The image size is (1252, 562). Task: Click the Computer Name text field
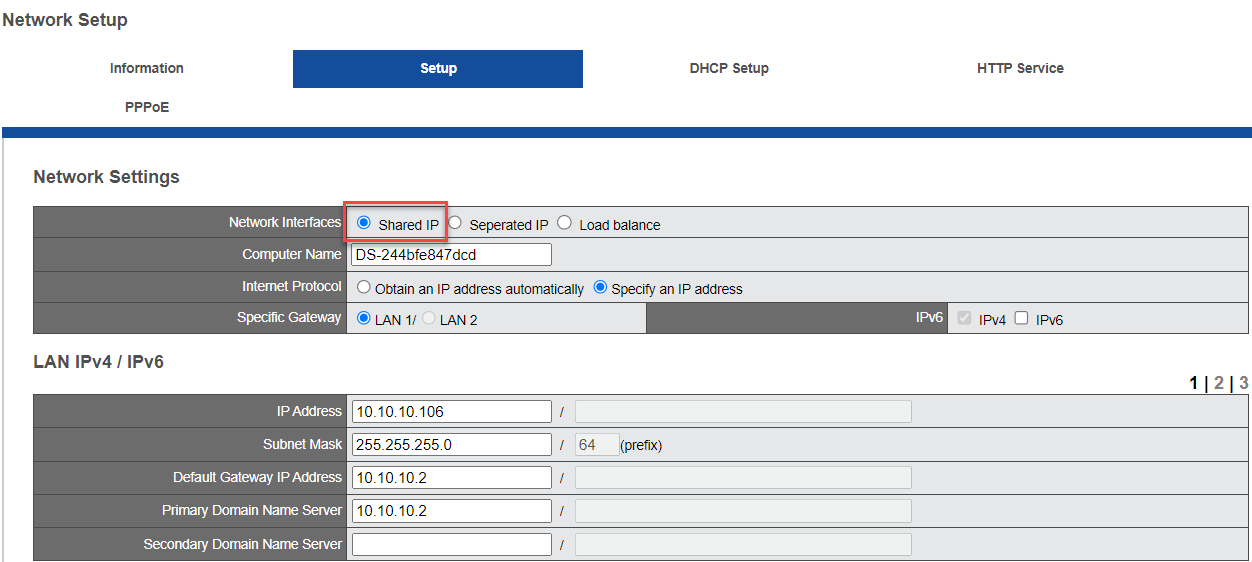pyautogui.click(x=451, y=255)
